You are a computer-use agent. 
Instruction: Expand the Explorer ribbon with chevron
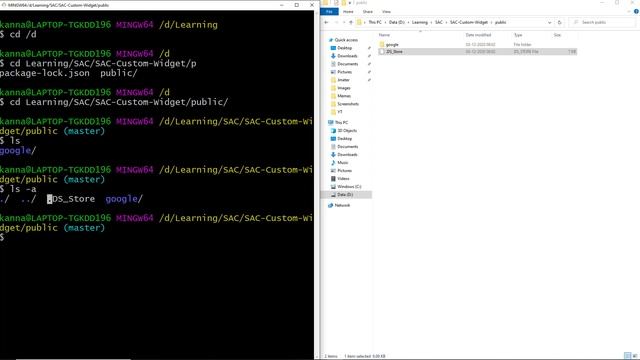click(629, 11)
